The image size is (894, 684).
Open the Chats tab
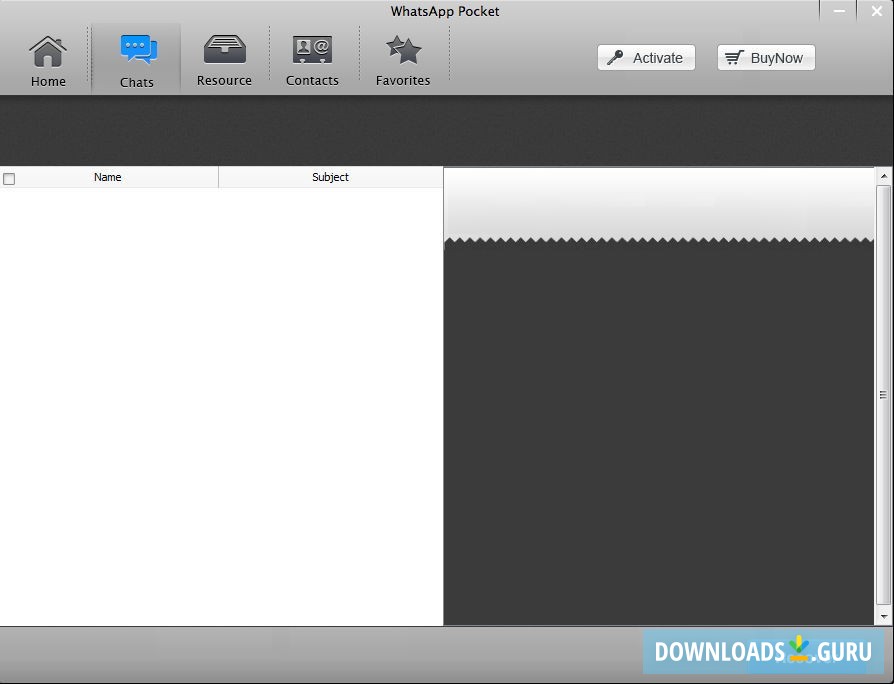[x=137, y=60]
